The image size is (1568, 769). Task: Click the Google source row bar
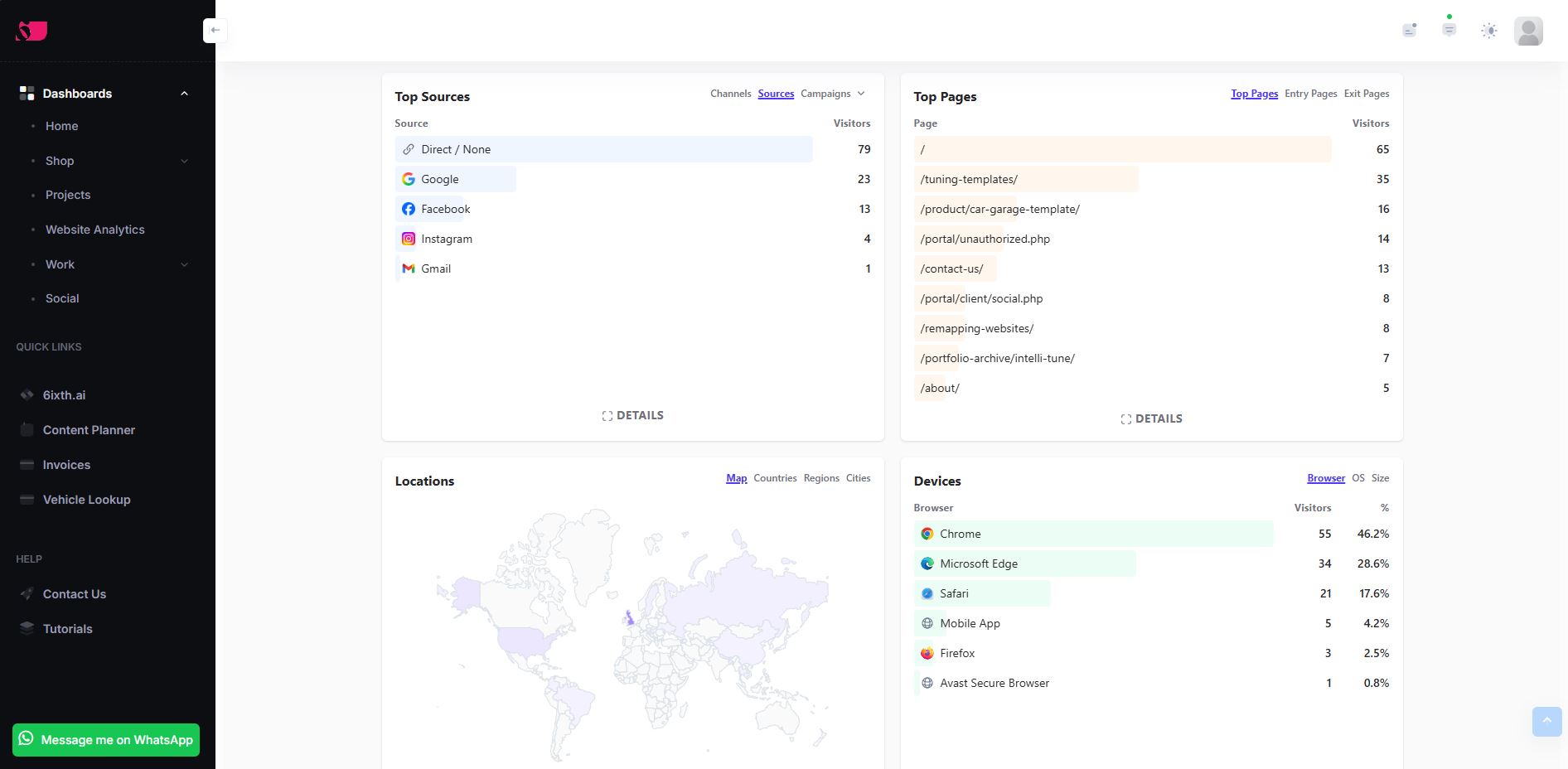(455, 179)
